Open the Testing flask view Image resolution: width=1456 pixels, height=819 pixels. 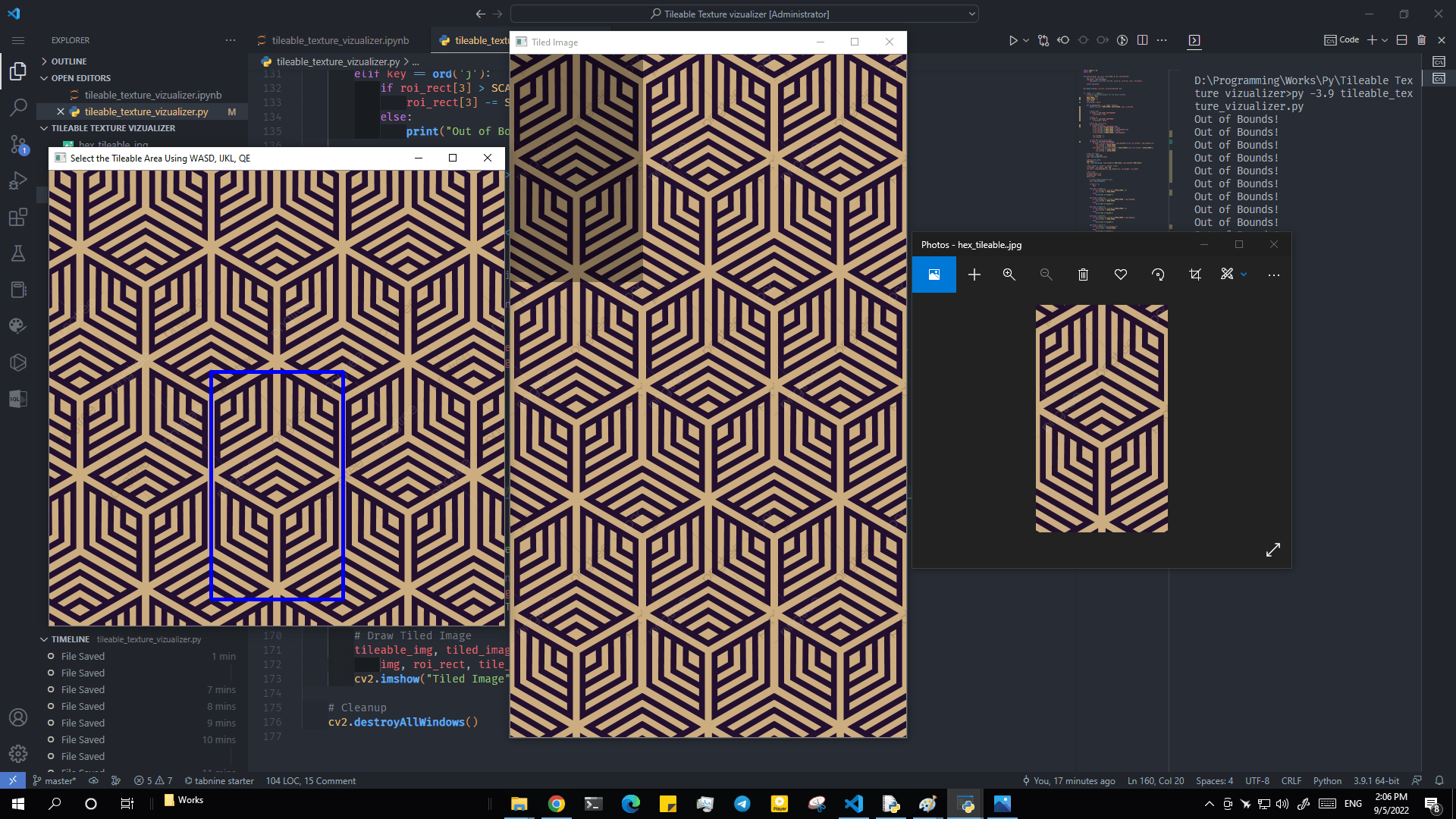18,253
